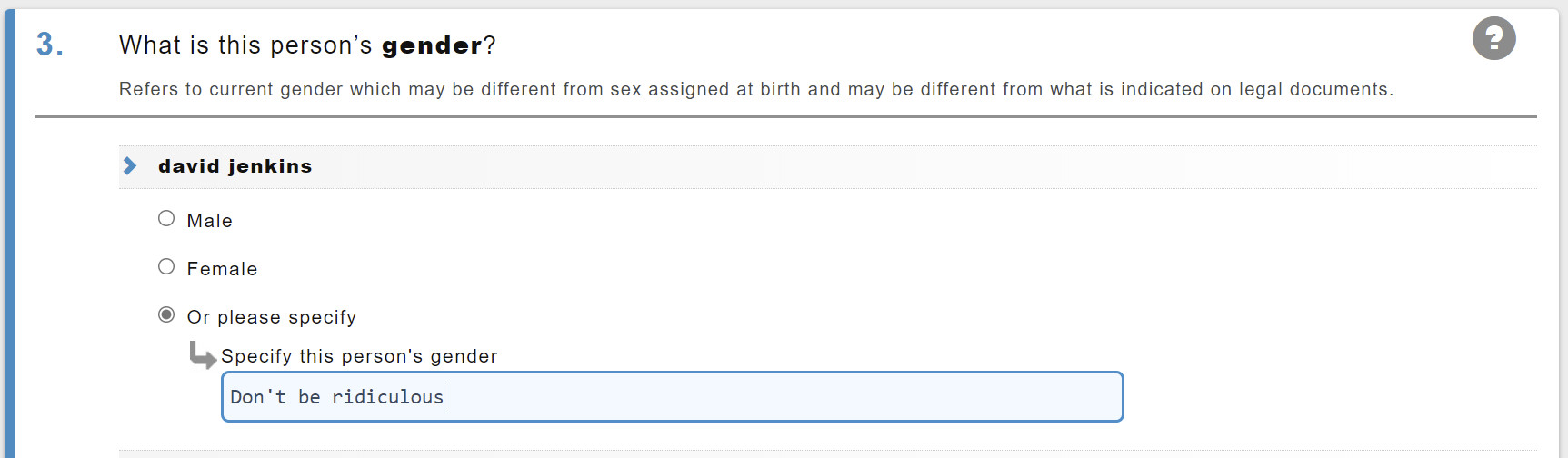Click the specify gender text field
This screenshot has height=458, width=1568.
(x=673, y=396)
